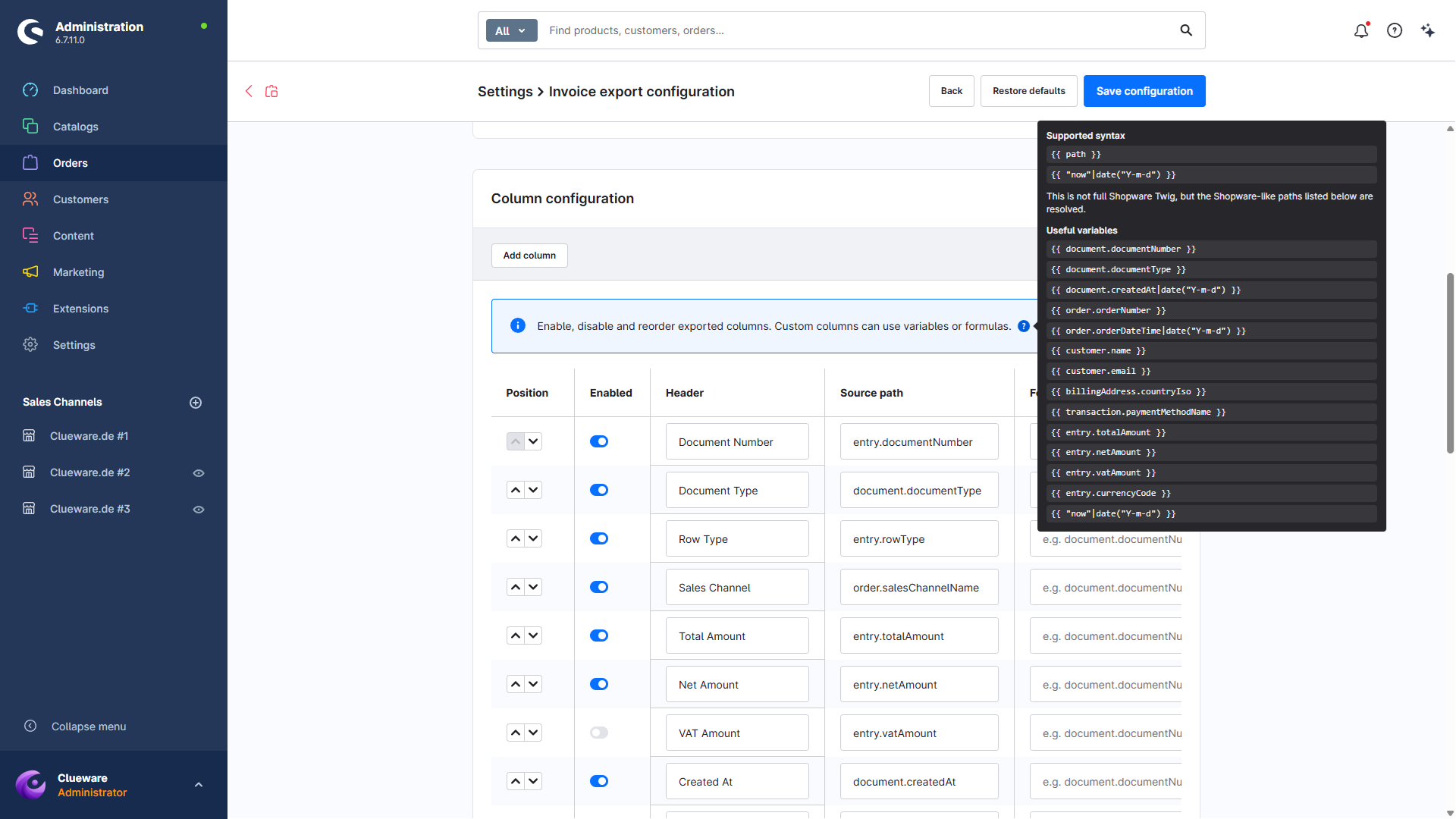This screenshot has height=819, width=1456.
Task: Edit the entry.rowType source path field
Action: [919, 538]
